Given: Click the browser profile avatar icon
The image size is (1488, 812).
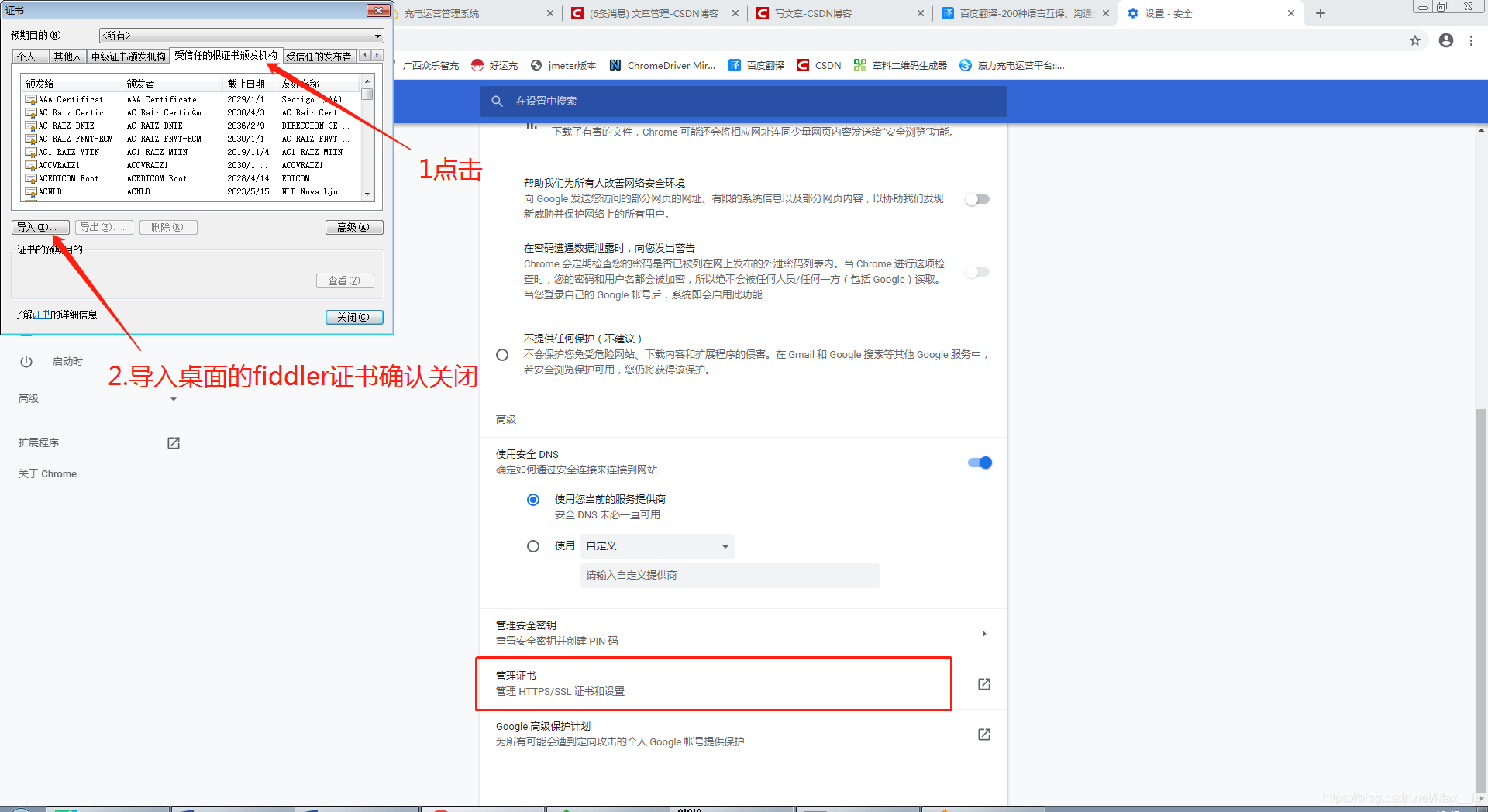Looking at the screenshot, I should [x=1445, y=40].
